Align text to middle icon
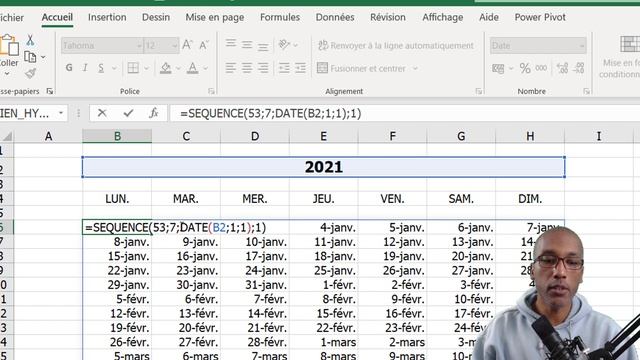640x360 pixels. point(247,45)
